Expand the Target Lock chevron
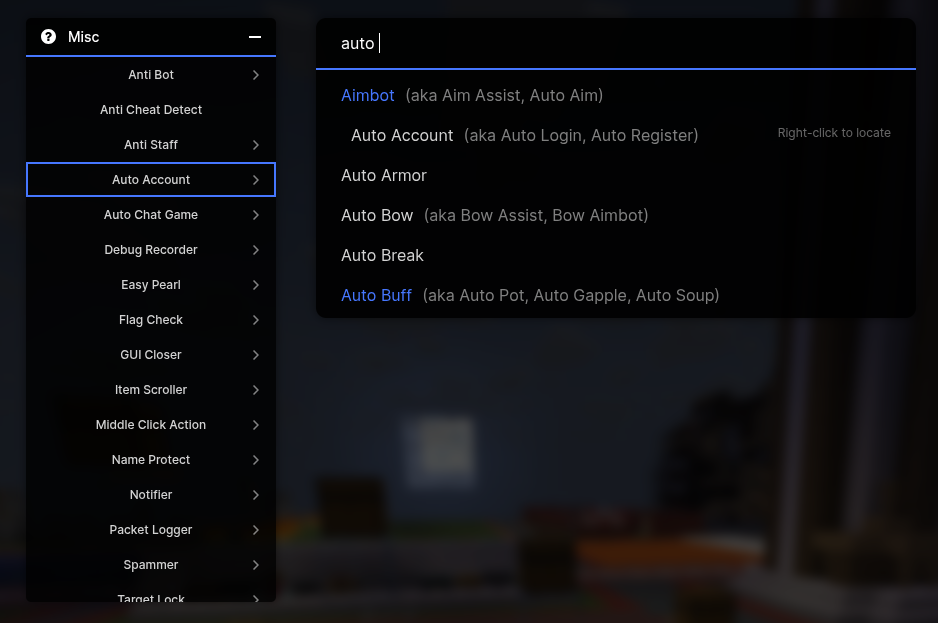This screenshot has height=623, width=938. tap(255, 598)
